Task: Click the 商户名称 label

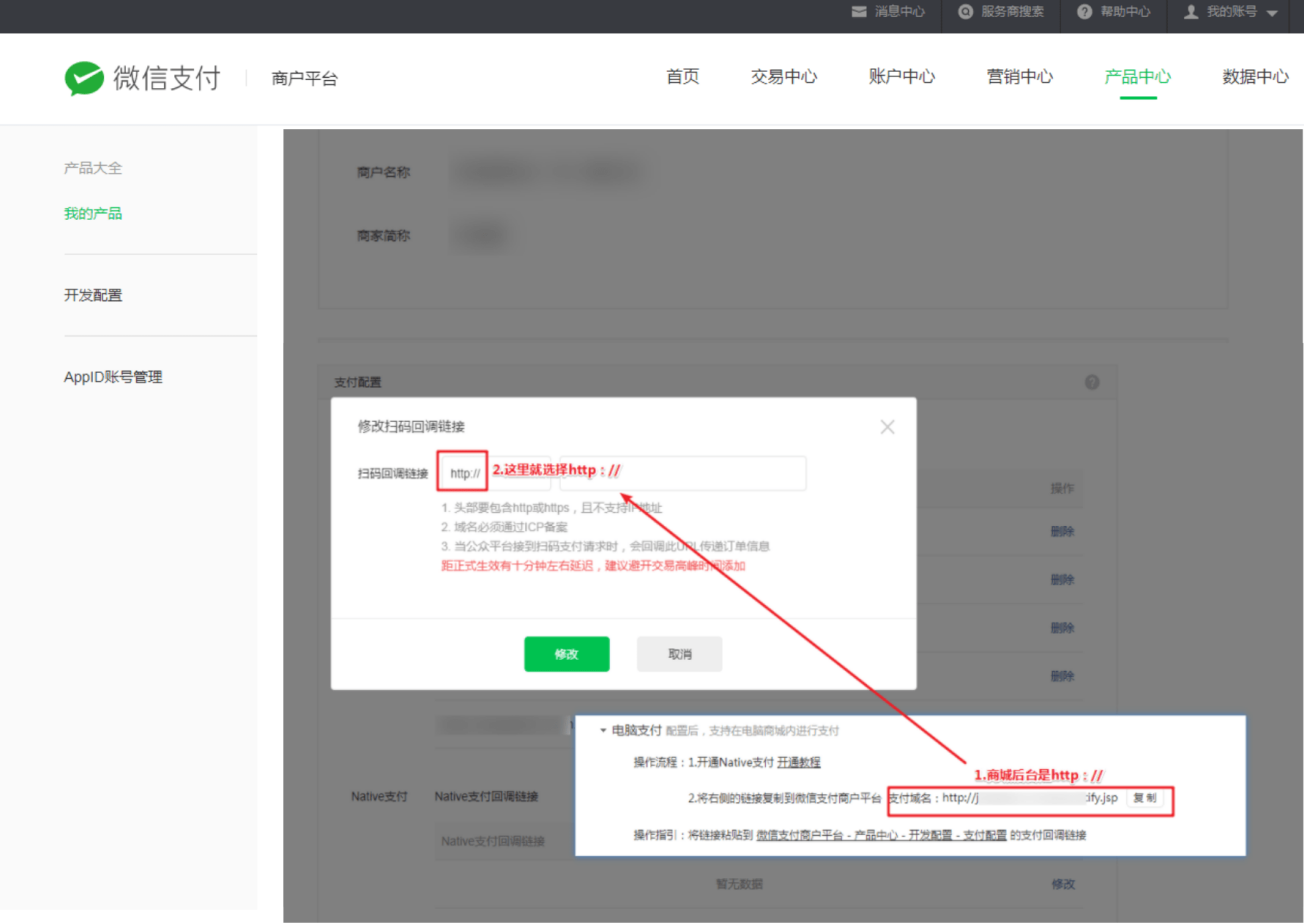Action: [383, 172]
